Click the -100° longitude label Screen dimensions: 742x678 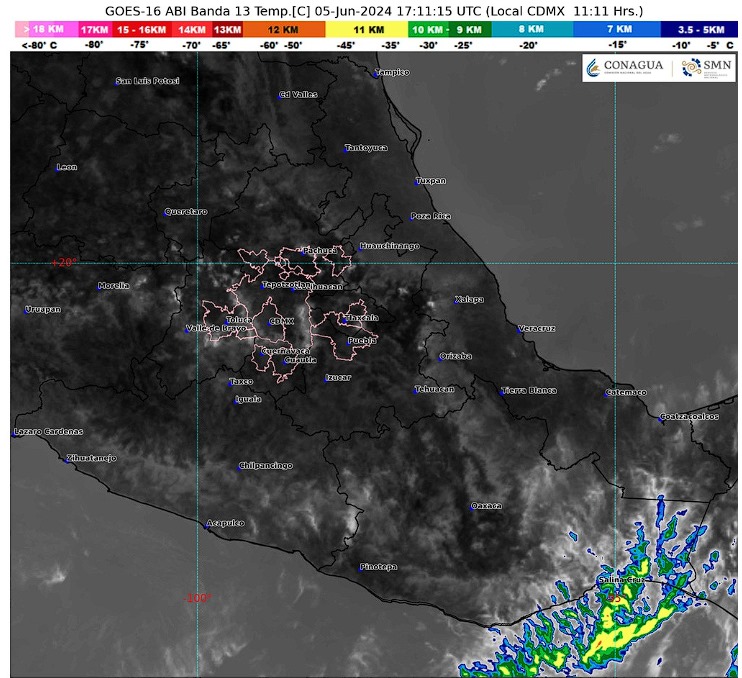[x=198, y=598]
